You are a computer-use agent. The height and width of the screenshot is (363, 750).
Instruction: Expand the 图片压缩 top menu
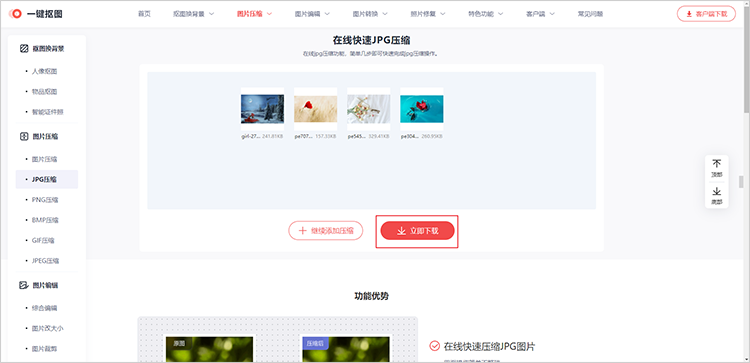click(x=254, y=14)
